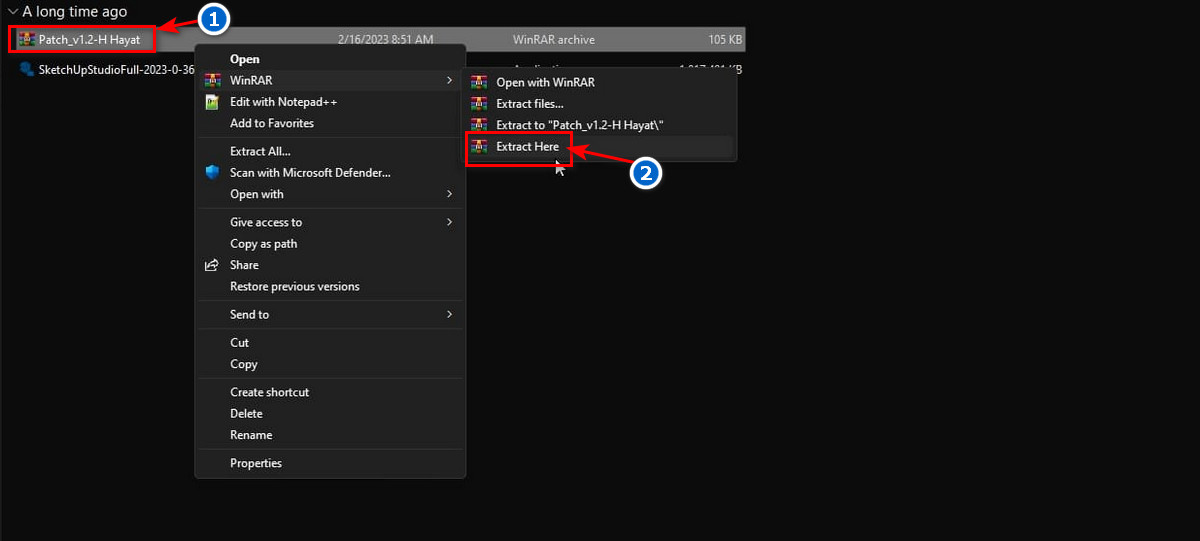1200x541 pixels.
Task: Select Rename from the context menu
Action: coord(251,435)
